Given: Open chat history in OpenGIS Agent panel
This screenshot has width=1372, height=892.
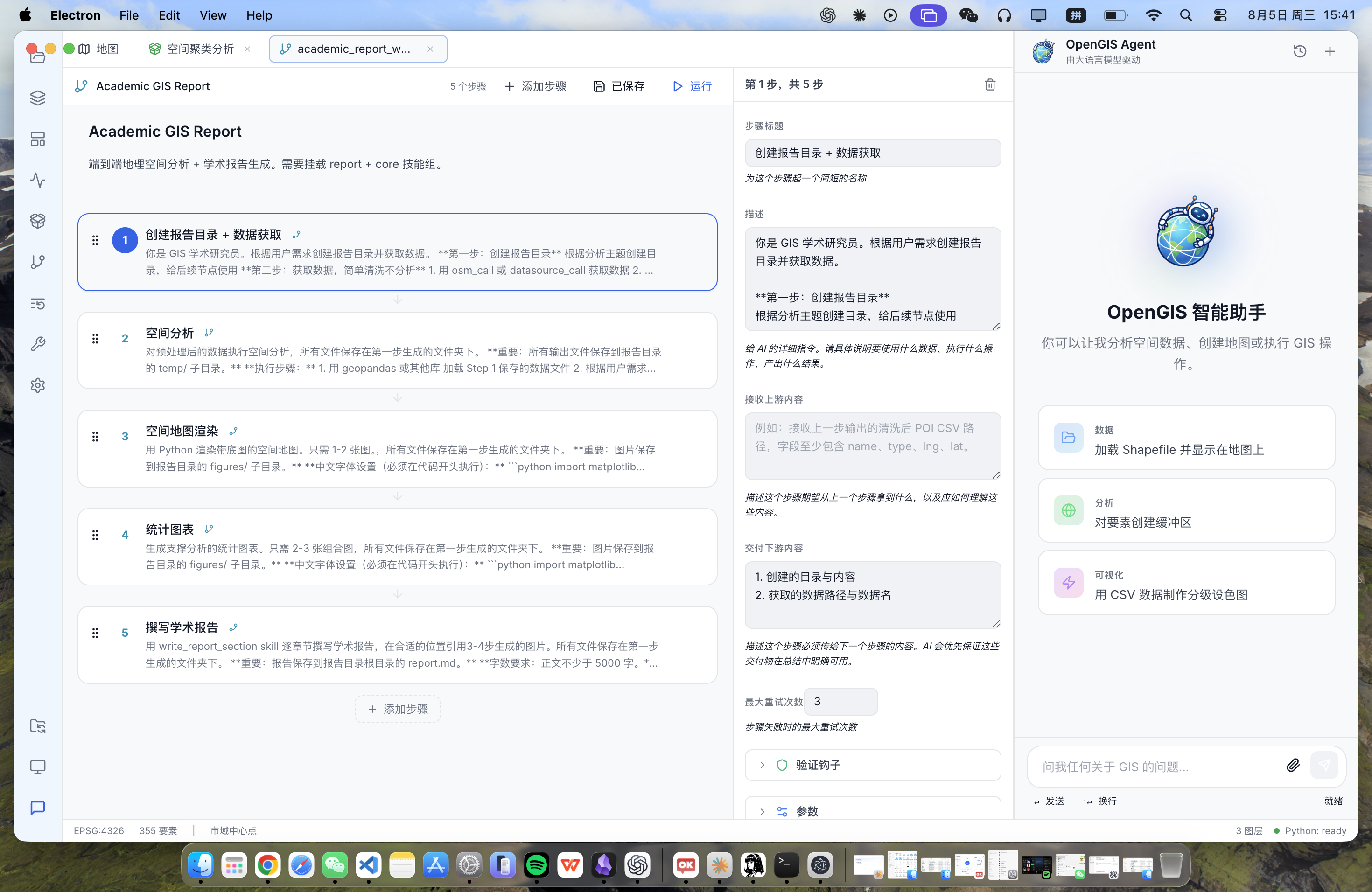Looking at the screenshot, I should click(1300, 51).
